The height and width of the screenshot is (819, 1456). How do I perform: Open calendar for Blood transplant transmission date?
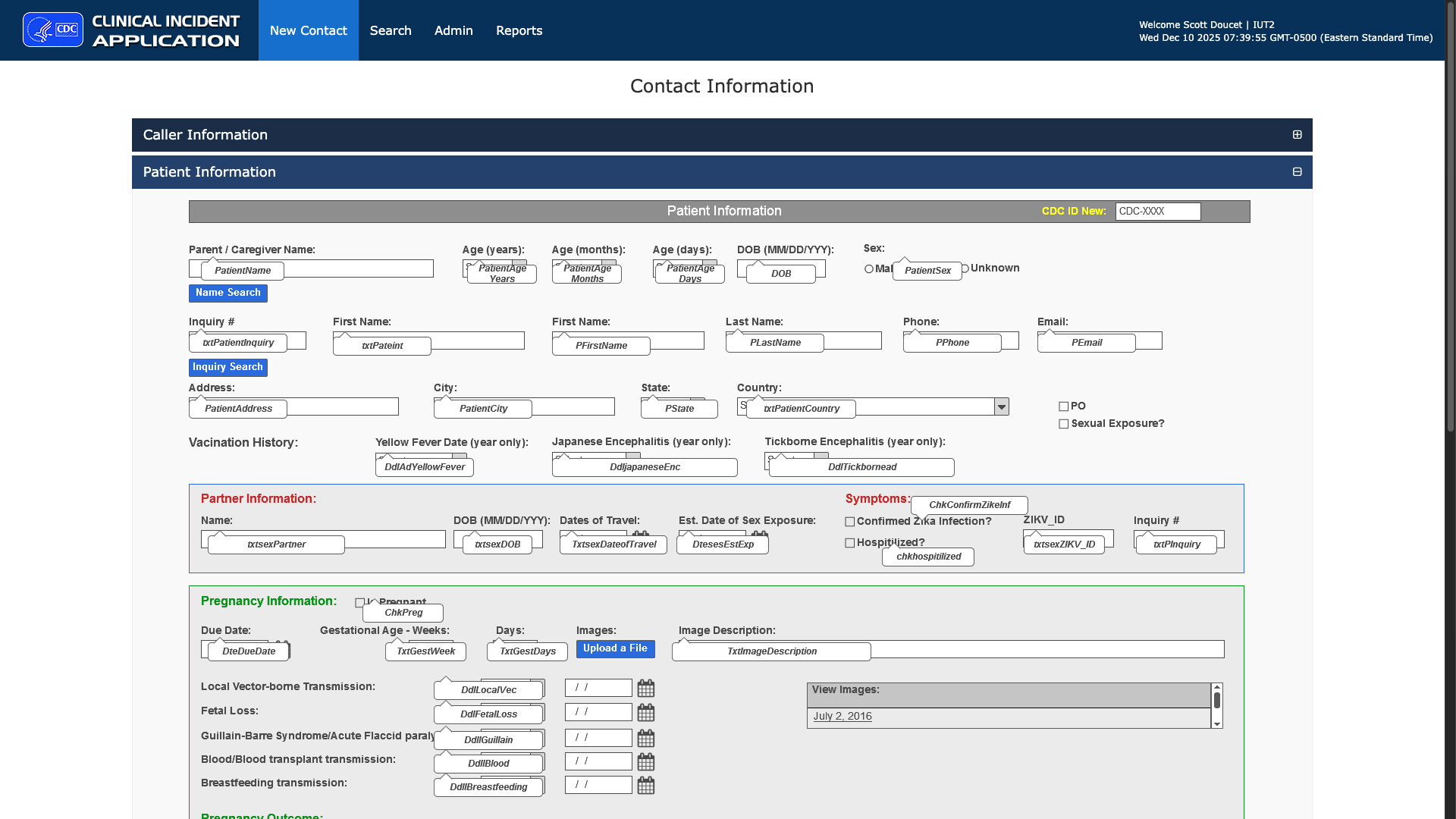[645, 762]
